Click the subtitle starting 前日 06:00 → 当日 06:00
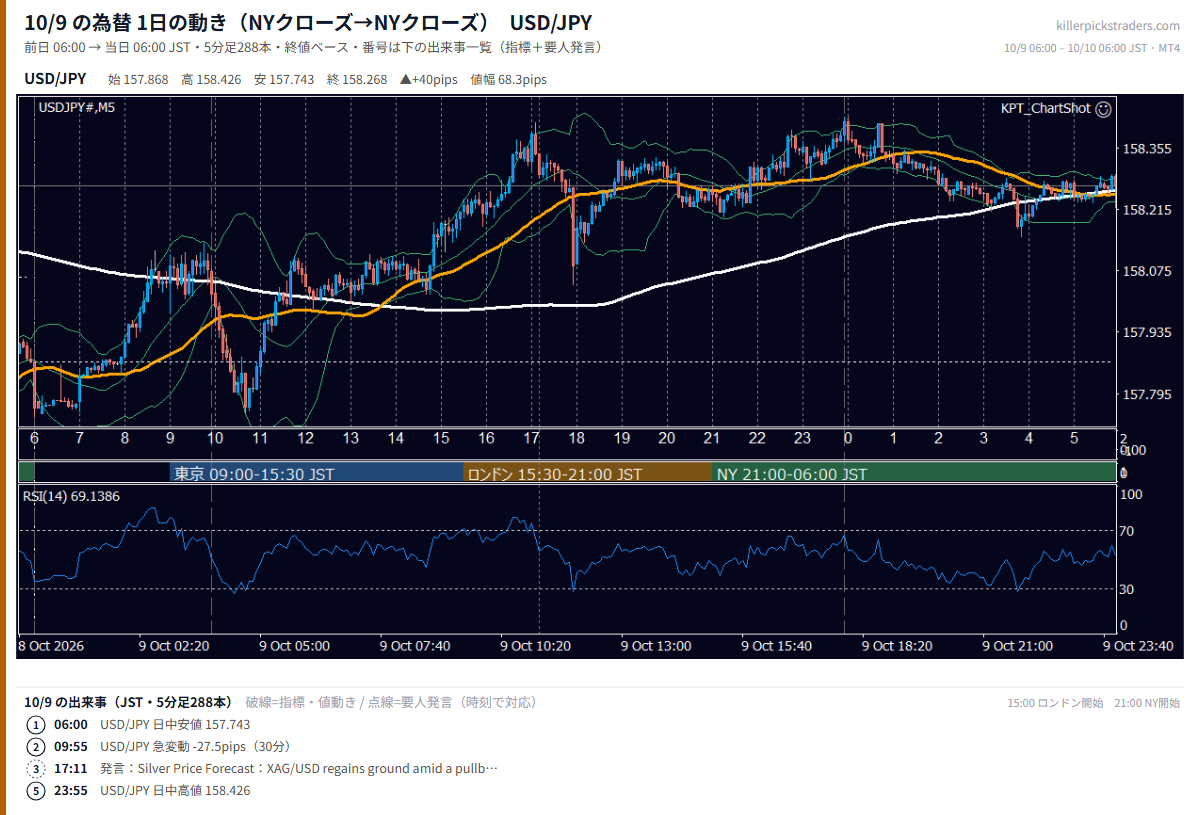The width and height of the screenshot is (1200, 815). pos(313,48)
